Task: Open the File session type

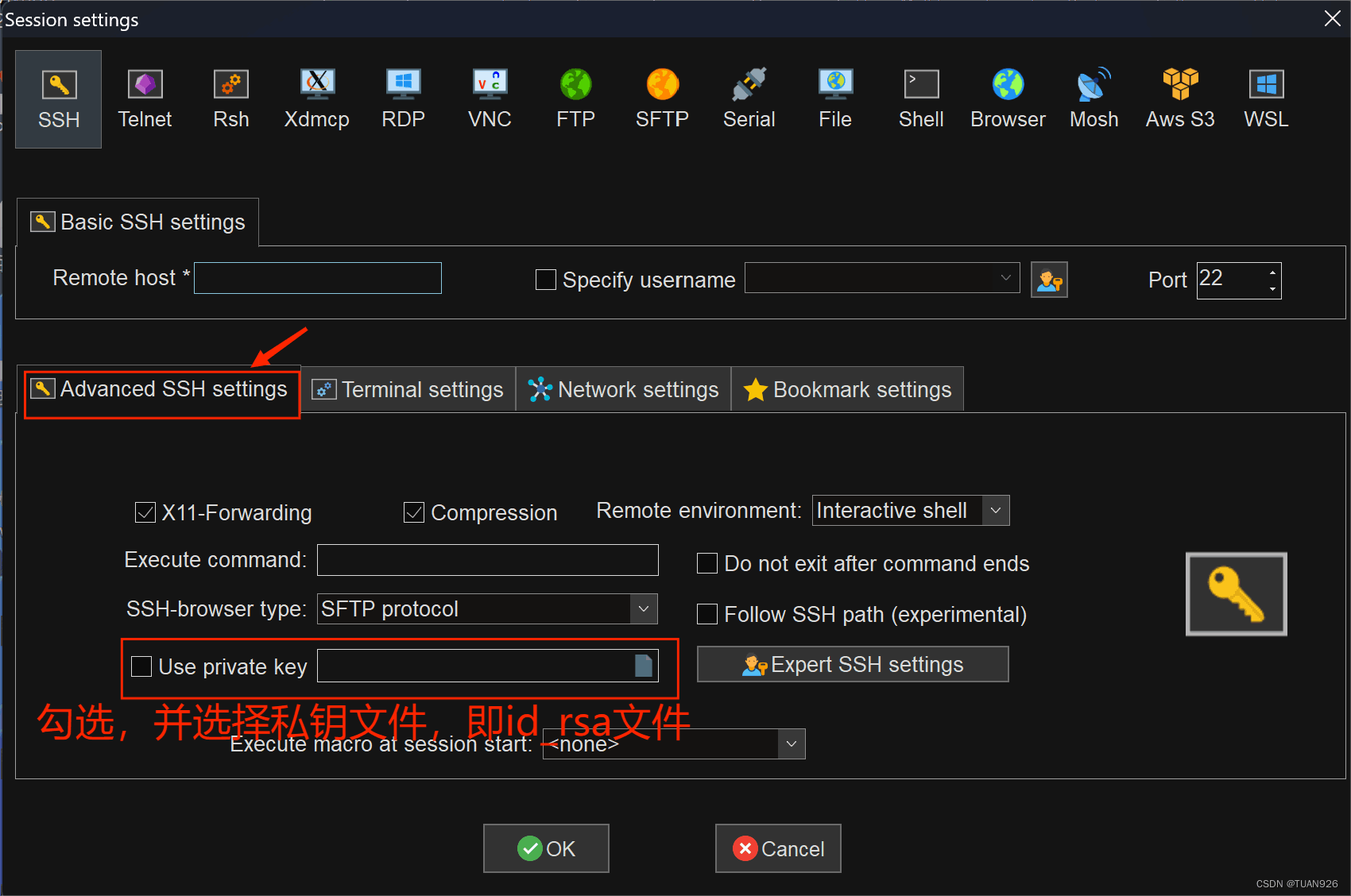Action: (835, 98)
